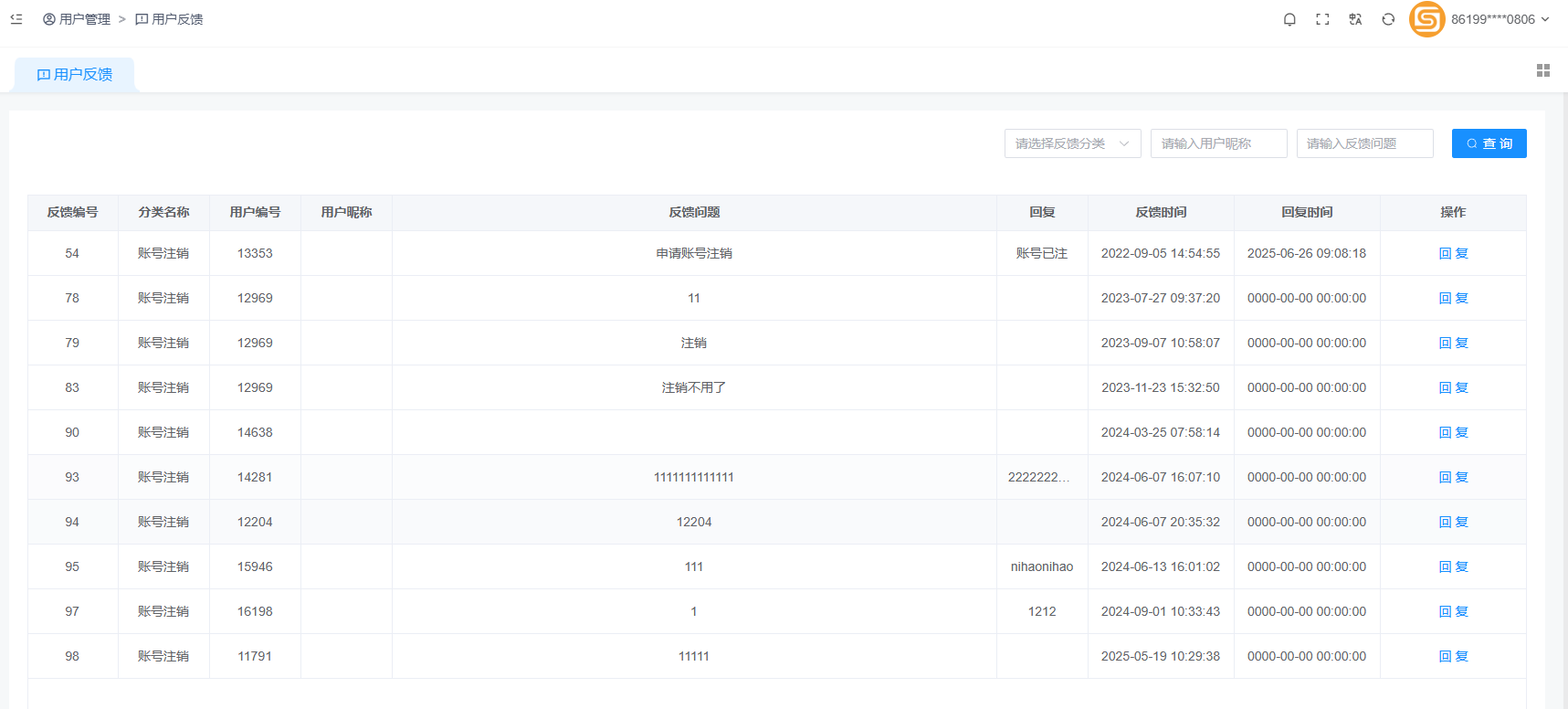The height and width of the screenshot is (709, 1568).
Task: Open the language translation icon
Action: 1355,19
